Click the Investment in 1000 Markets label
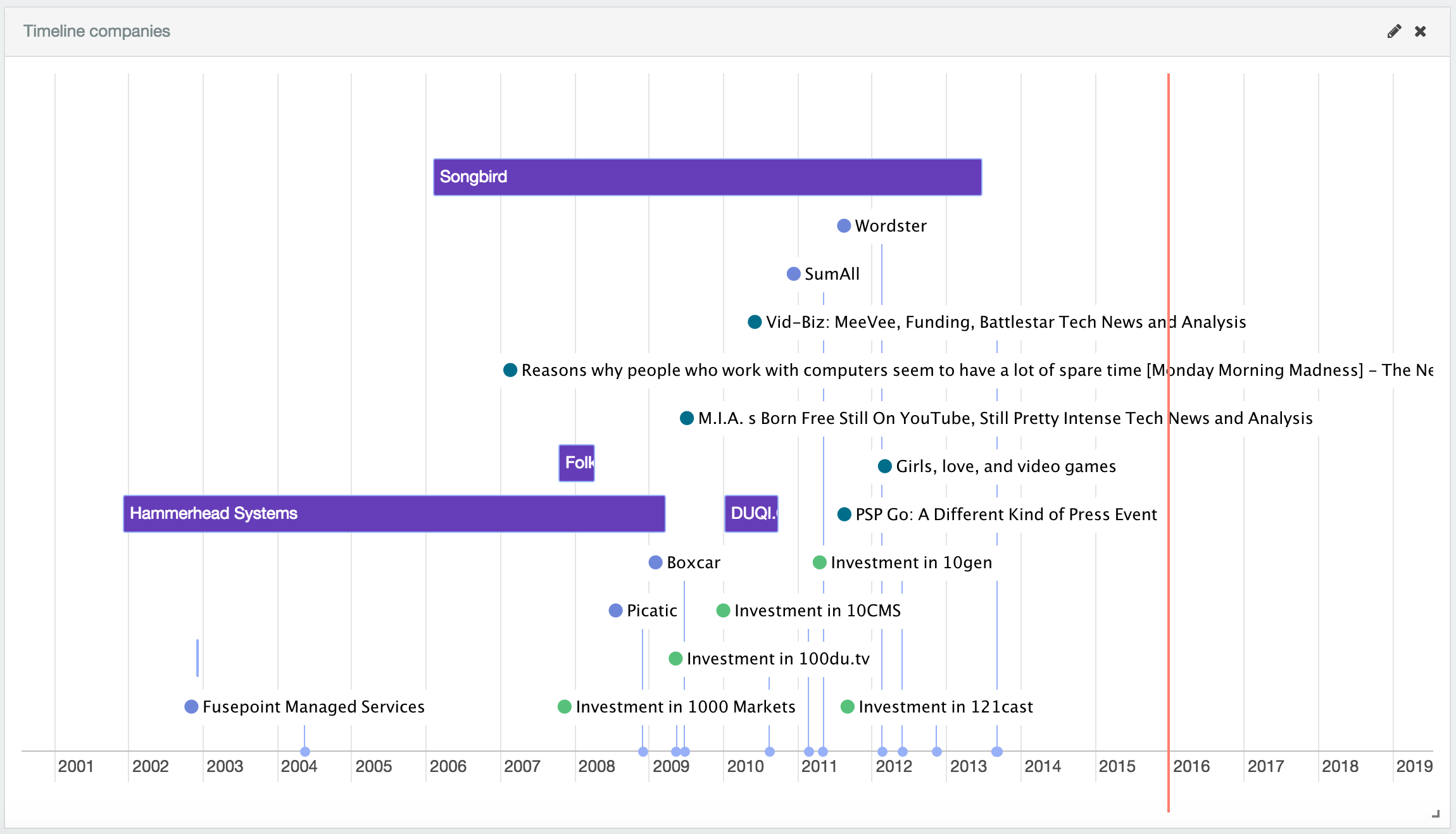1456x834 pixels. click(685, 706)
